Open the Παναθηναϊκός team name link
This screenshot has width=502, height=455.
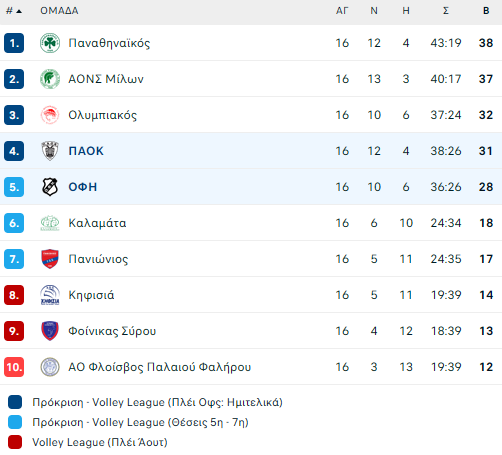(x=109, y=43)
